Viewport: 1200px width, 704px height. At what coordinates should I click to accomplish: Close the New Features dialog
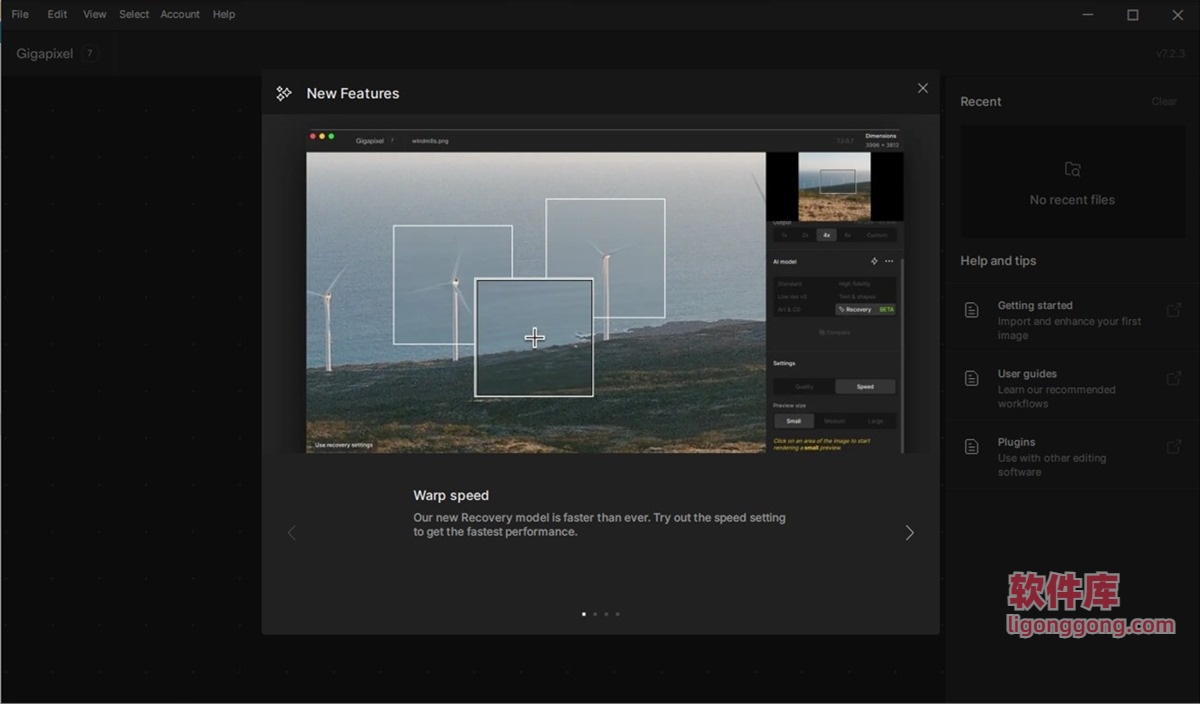point(922,88)
